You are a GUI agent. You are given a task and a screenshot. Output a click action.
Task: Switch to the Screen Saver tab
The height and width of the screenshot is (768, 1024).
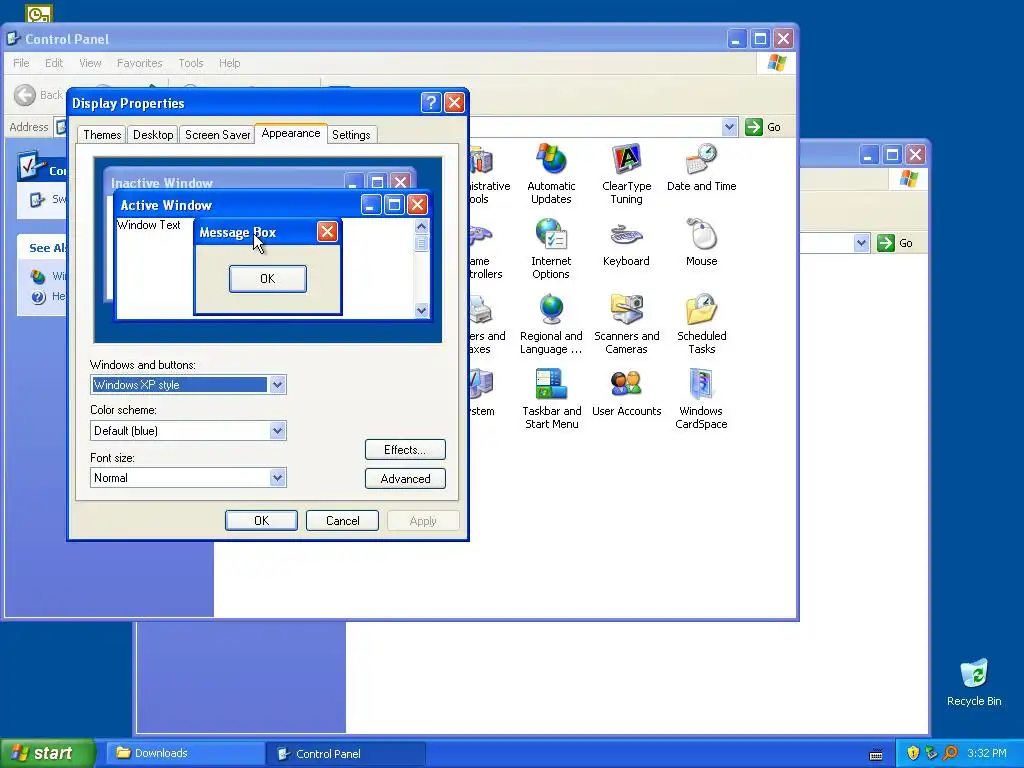point(217,135)
